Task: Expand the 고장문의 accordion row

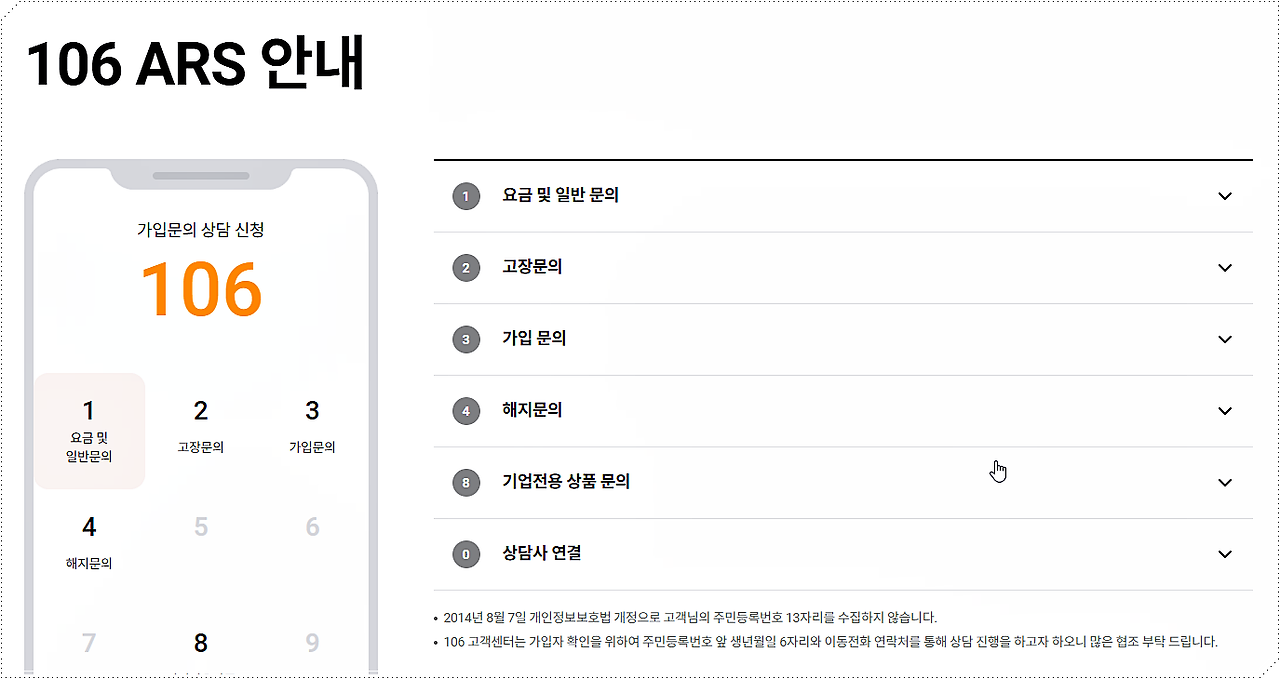Action: pyautogui.click(x=1224, y=267)
